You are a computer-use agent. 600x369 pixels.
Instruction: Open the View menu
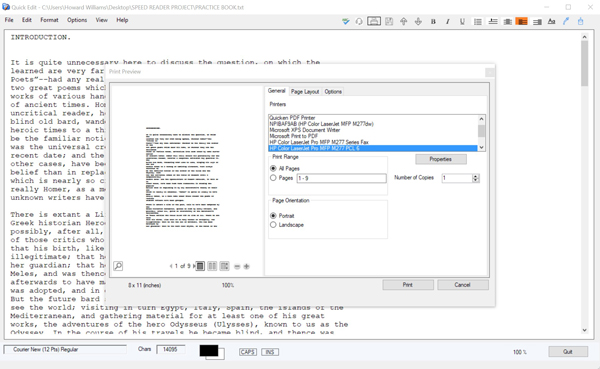(101, 20)
